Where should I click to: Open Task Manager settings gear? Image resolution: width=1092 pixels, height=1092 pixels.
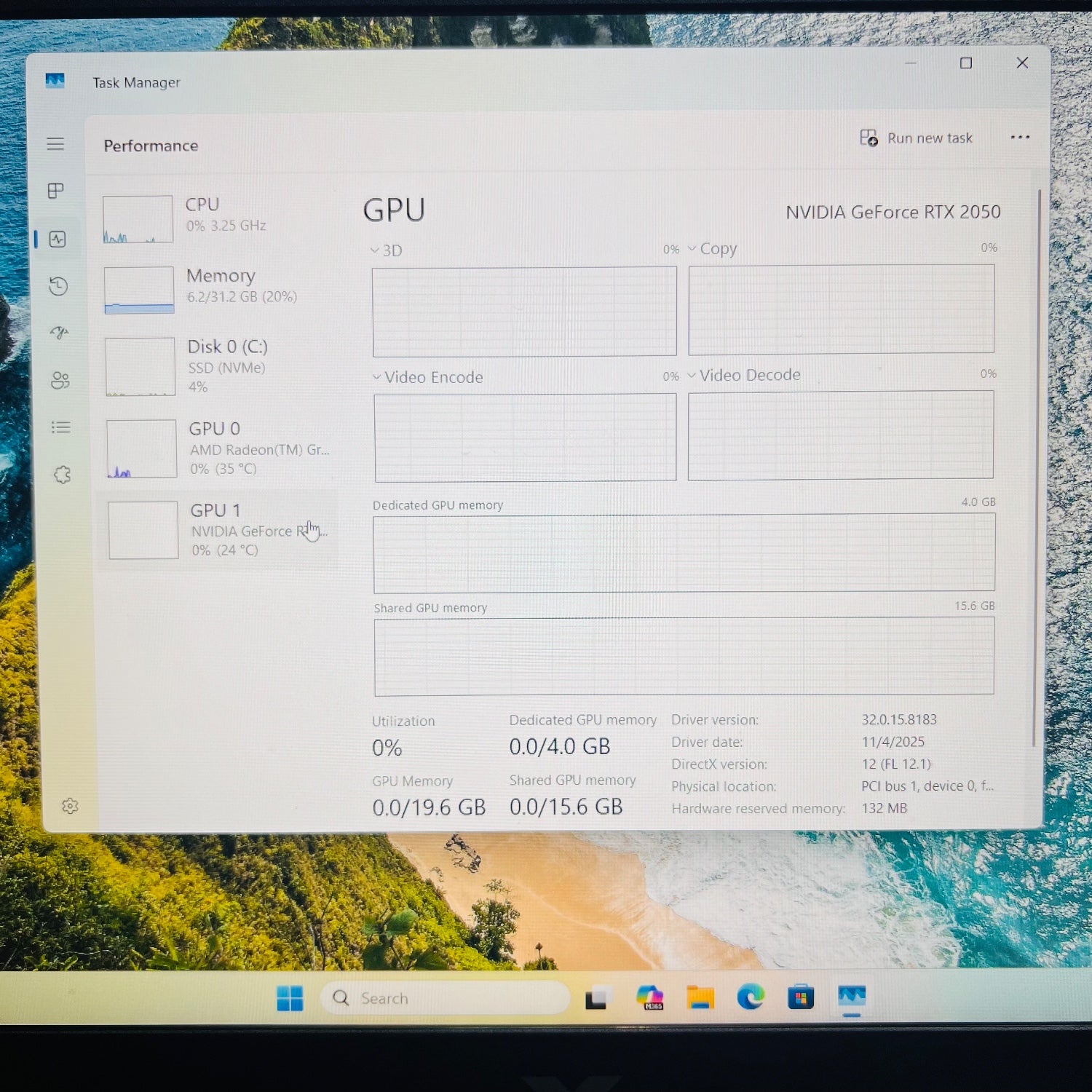tap(70, 806)
